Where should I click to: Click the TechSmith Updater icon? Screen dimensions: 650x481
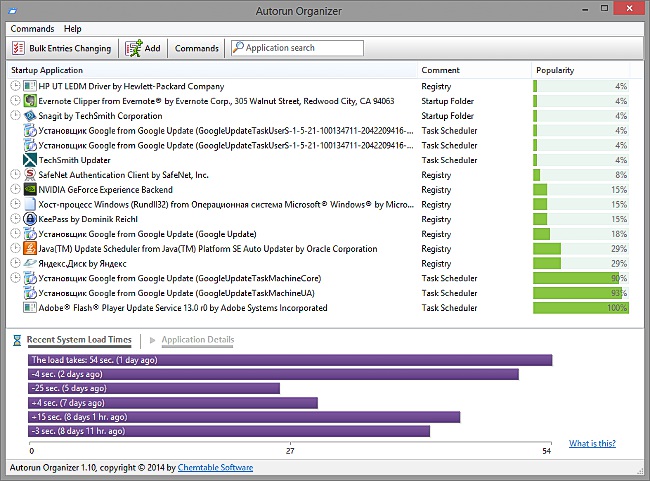pos(30,160)
